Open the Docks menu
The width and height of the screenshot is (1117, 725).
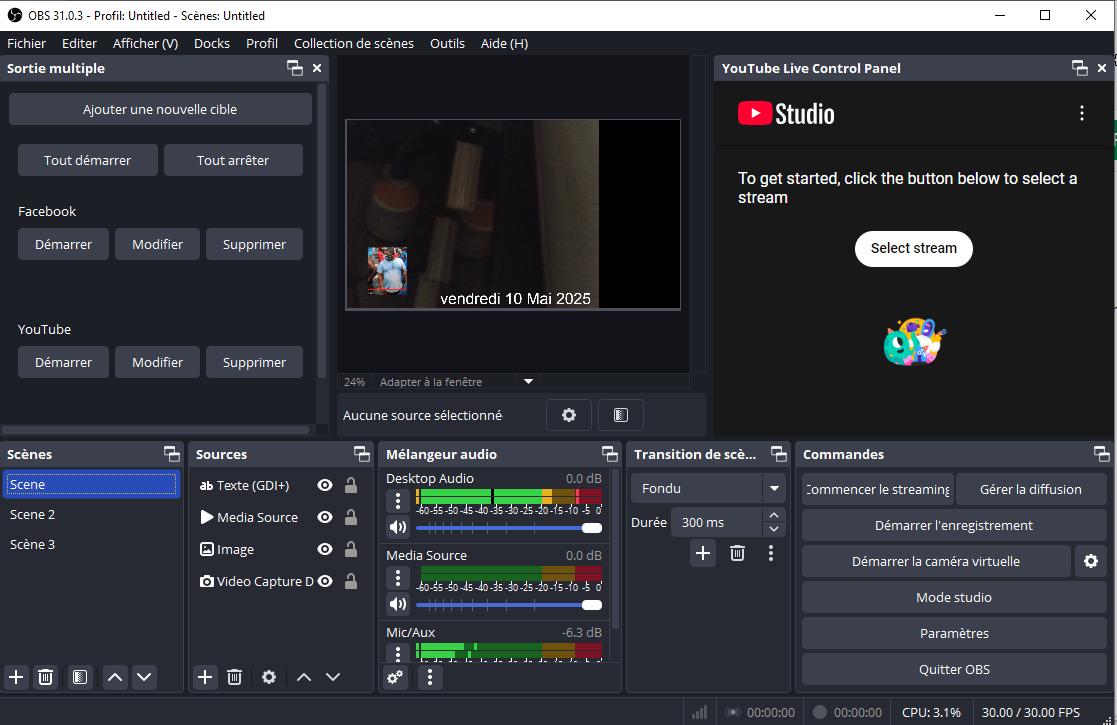(212, 43)
